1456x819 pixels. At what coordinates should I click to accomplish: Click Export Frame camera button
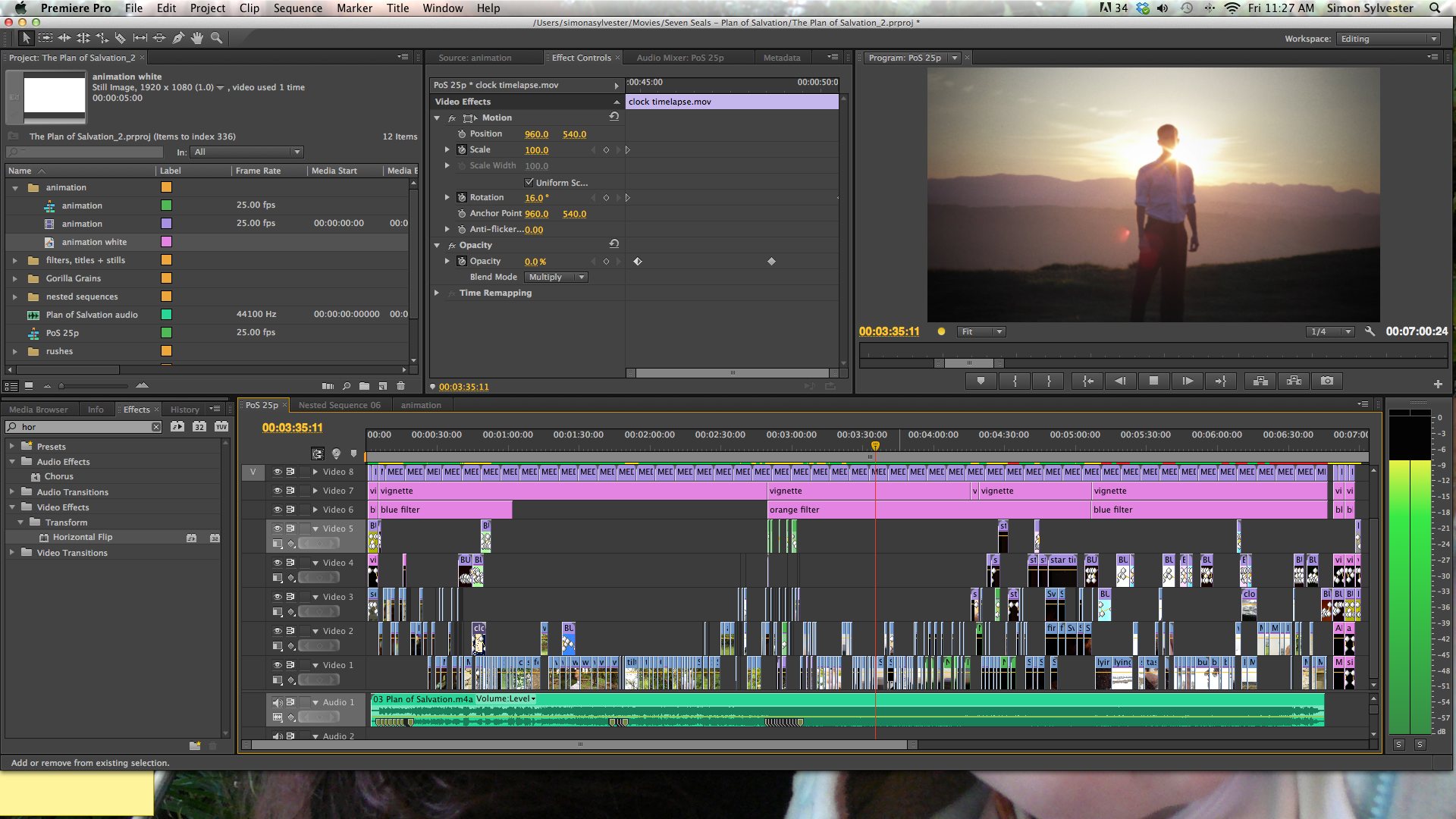click(1326, 381)
